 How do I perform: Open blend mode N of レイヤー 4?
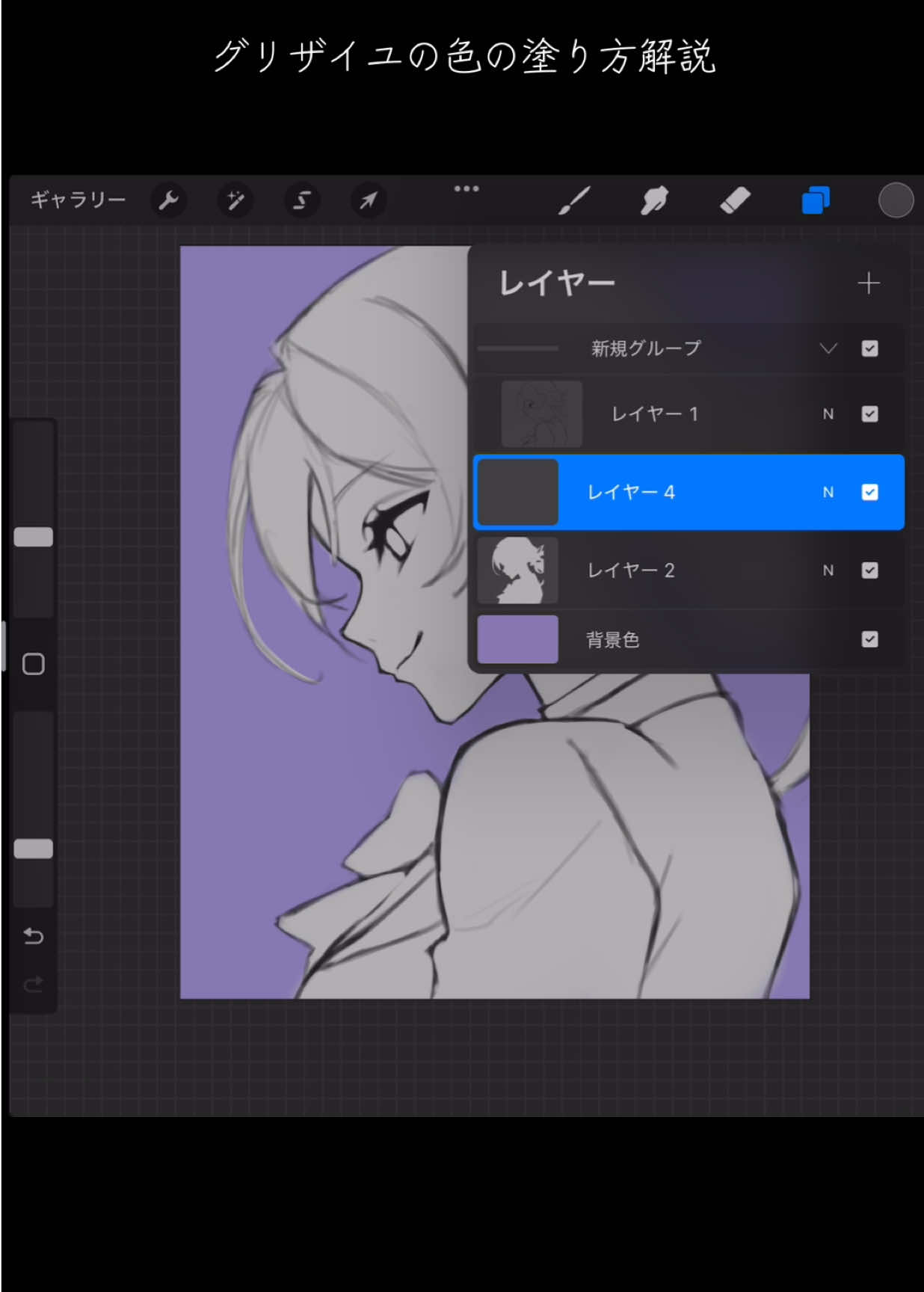(x=828, y=492)
